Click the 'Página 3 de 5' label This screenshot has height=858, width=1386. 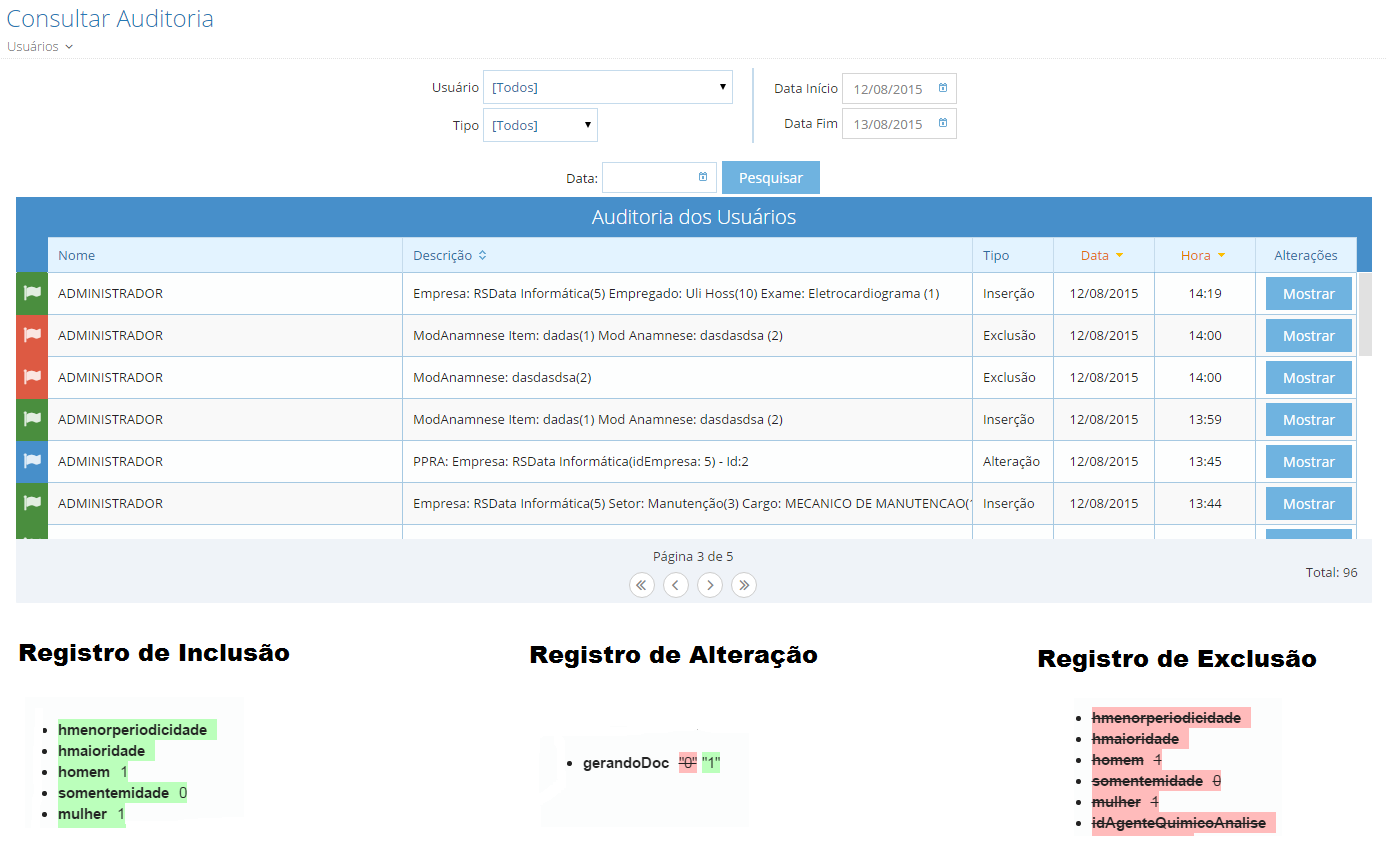click(693, 556)
